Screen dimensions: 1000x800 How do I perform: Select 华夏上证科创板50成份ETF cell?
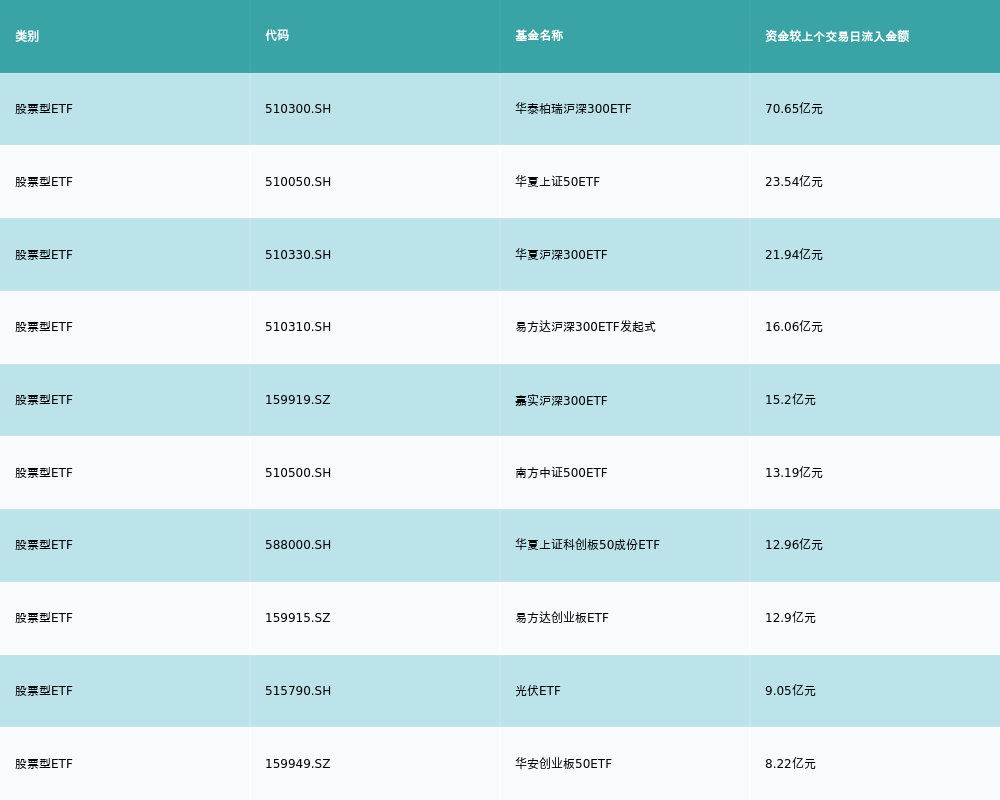point(587,545)
